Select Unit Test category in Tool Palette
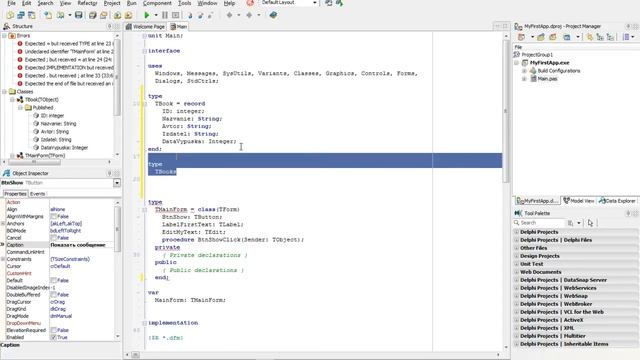The image size is (640, 360). point(576,264)
